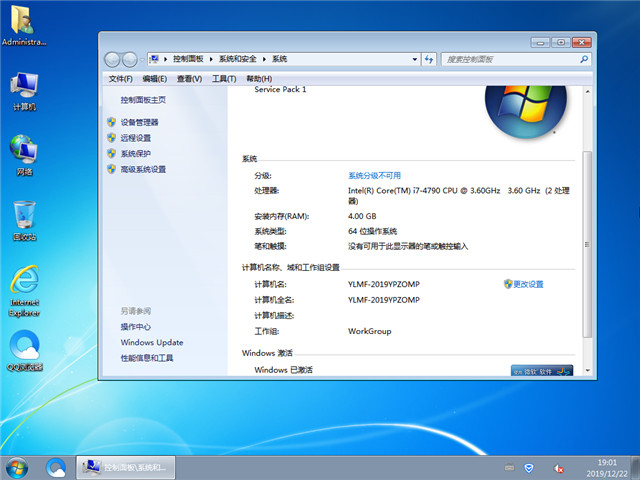Go to 控制面板主页 link
Viewport: 640px width, 480px height.
143,100
